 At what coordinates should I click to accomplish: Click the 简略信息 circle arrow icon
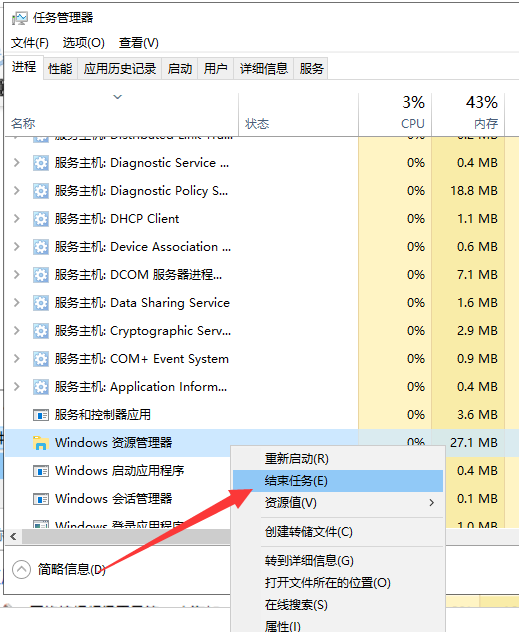21,570
